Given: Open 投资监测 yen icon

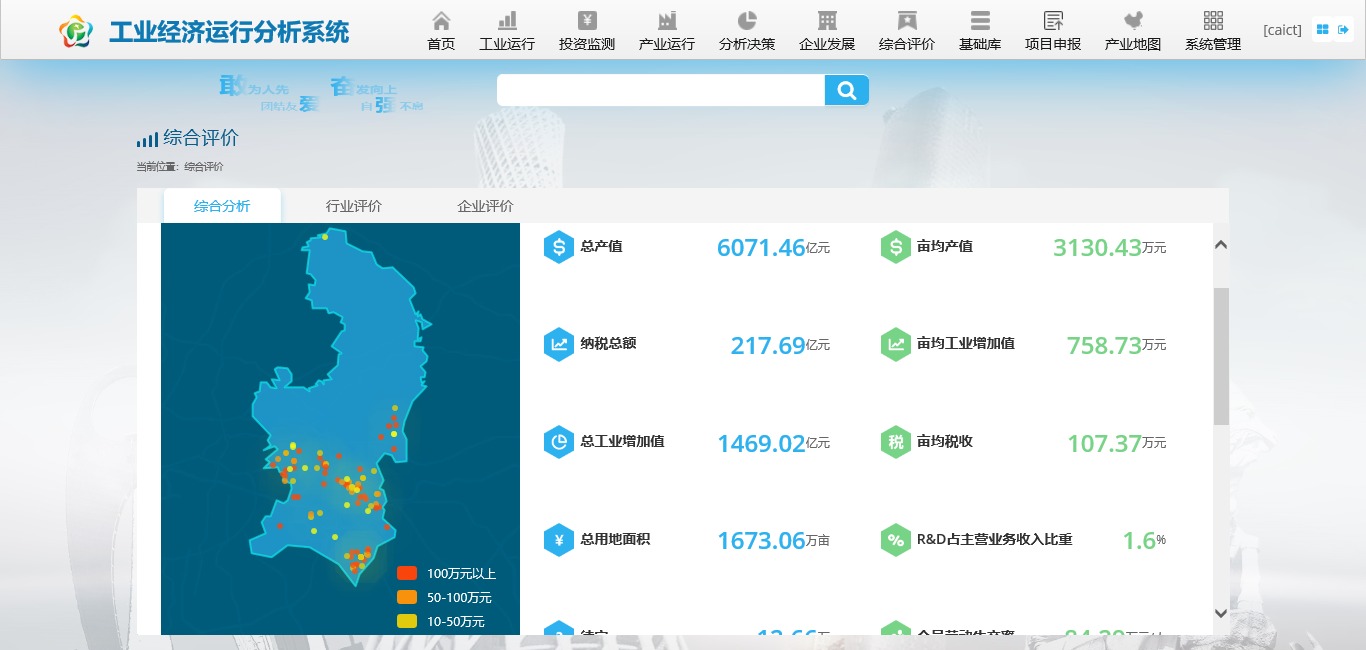Looking at the screenshot, I should [x=587, y=20].
